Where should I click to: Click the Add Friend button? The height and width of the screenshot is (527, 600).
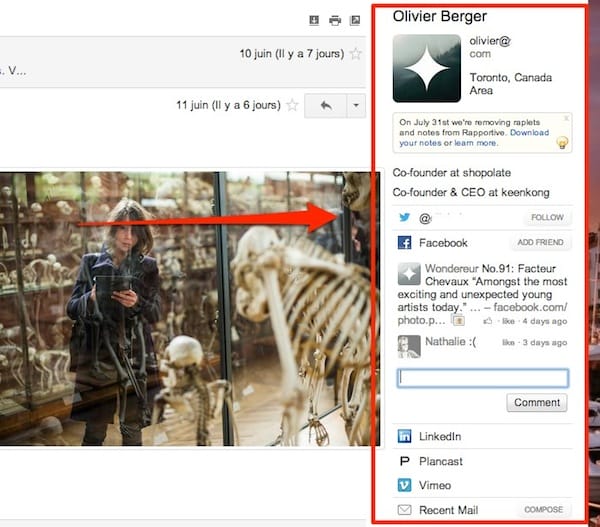point(540,242)
